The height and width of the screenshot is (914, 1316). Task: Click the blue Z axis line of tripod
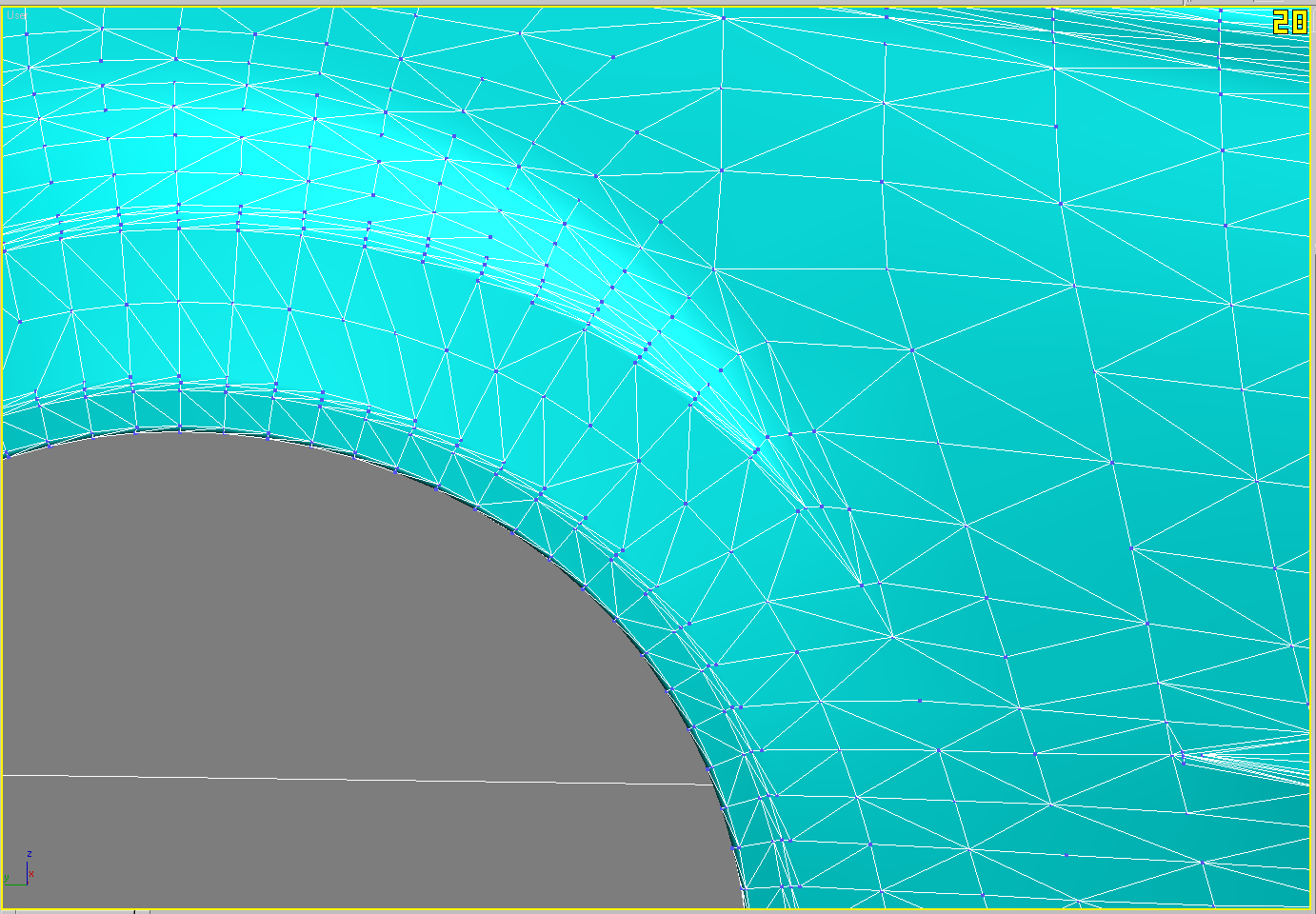click(x=27, y=871)
